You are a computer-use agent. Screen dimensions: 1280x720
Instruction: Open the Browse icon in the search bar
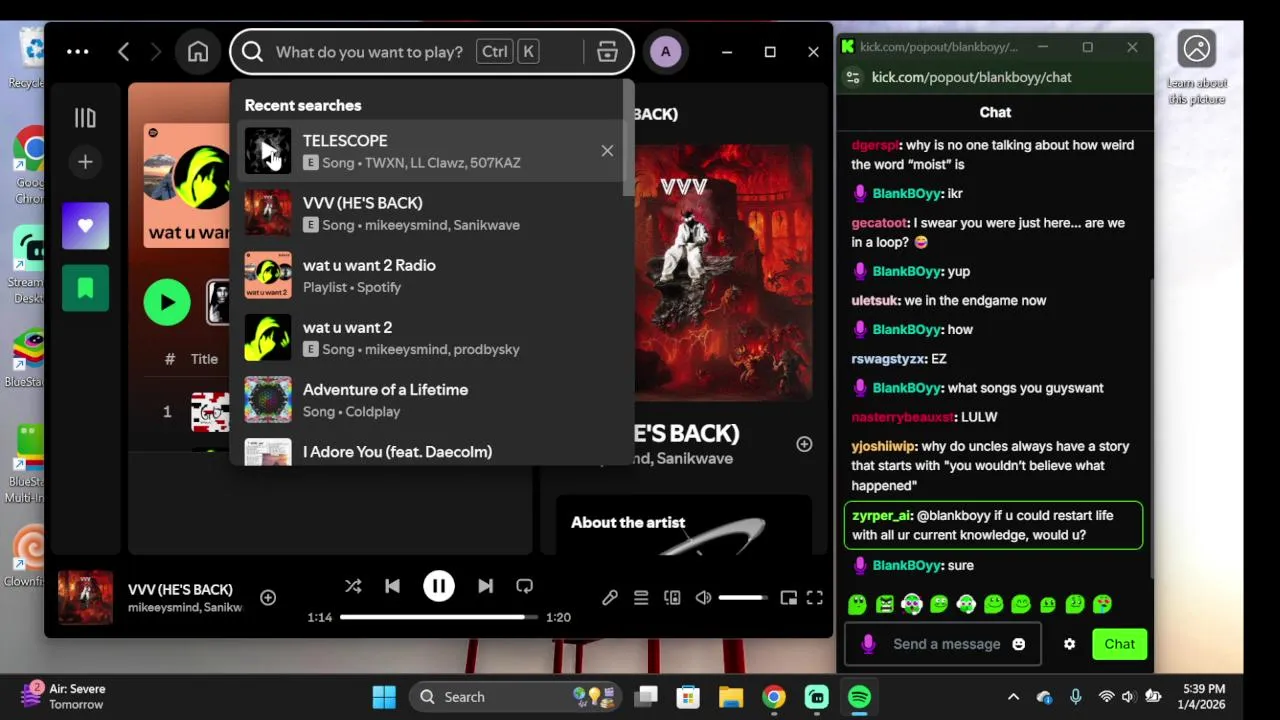click(x=607, y=52)
